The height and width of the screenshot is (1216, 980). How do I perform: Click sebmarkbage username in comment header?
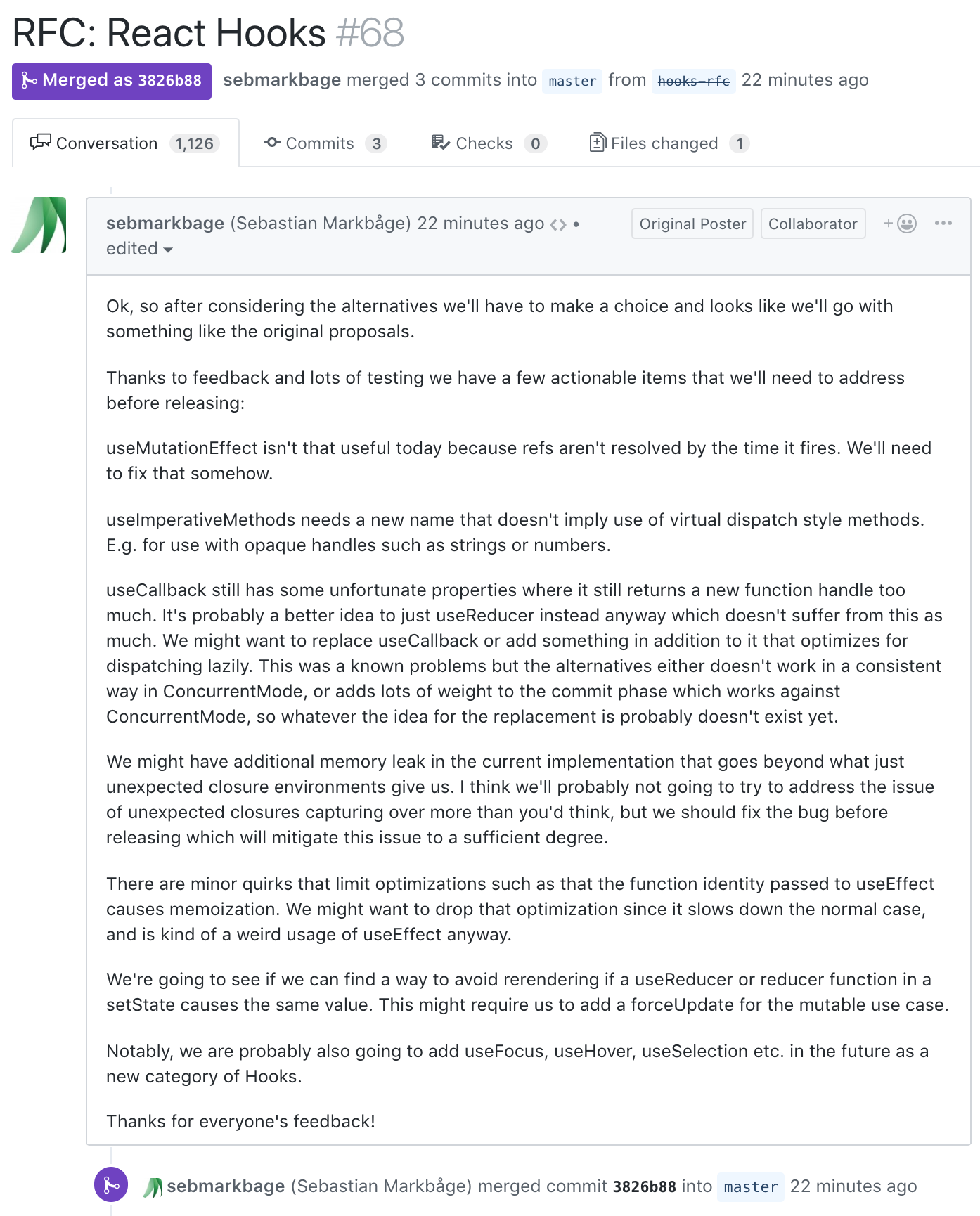click(x=165, y=223)
